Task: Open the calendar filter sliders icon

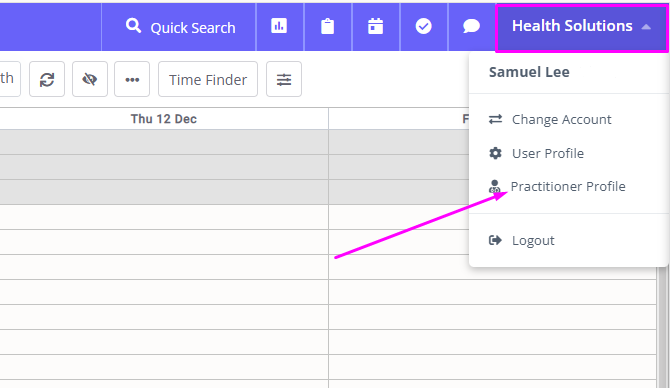Action: pyautogui.click(x=284, y=79)
